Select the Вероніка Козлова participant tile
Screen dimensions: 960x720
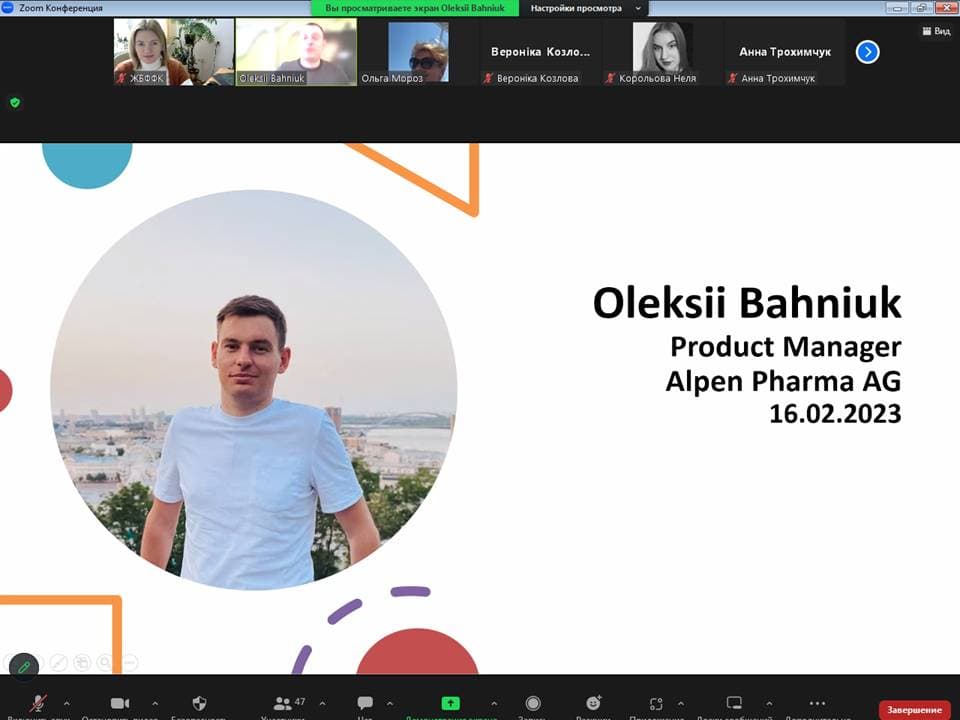pos(540,51)
